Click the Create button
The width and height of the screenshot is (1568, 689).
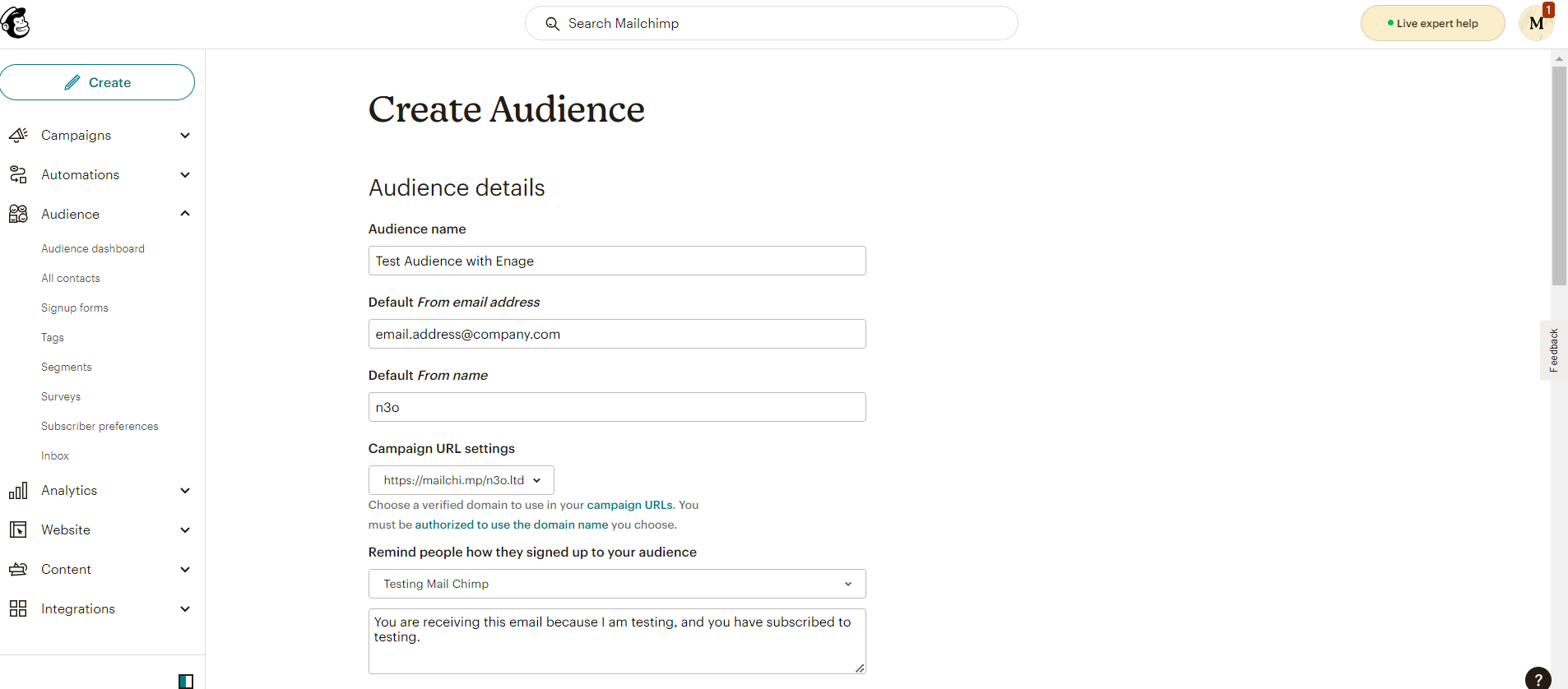pos(97,82)
